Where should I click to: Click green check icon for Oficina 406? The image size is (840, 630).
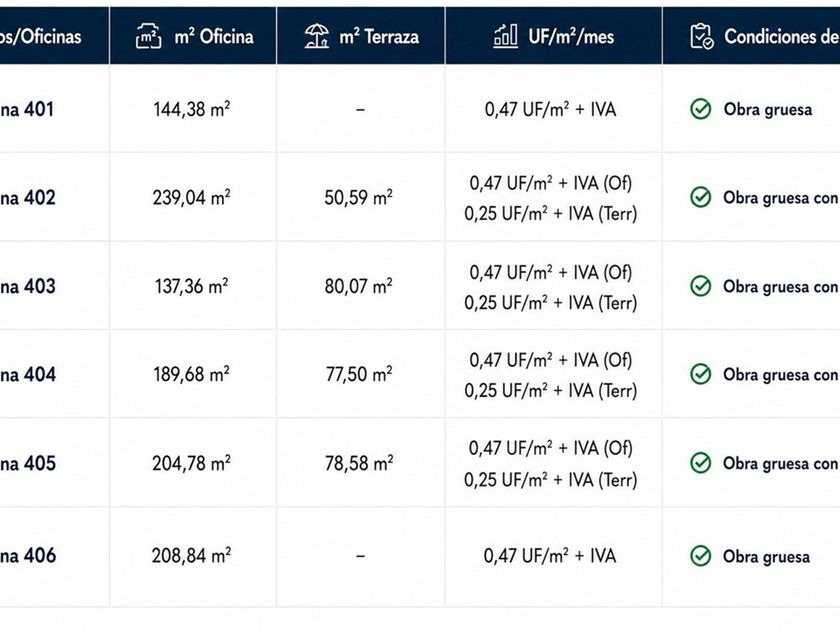click(700, 556)
